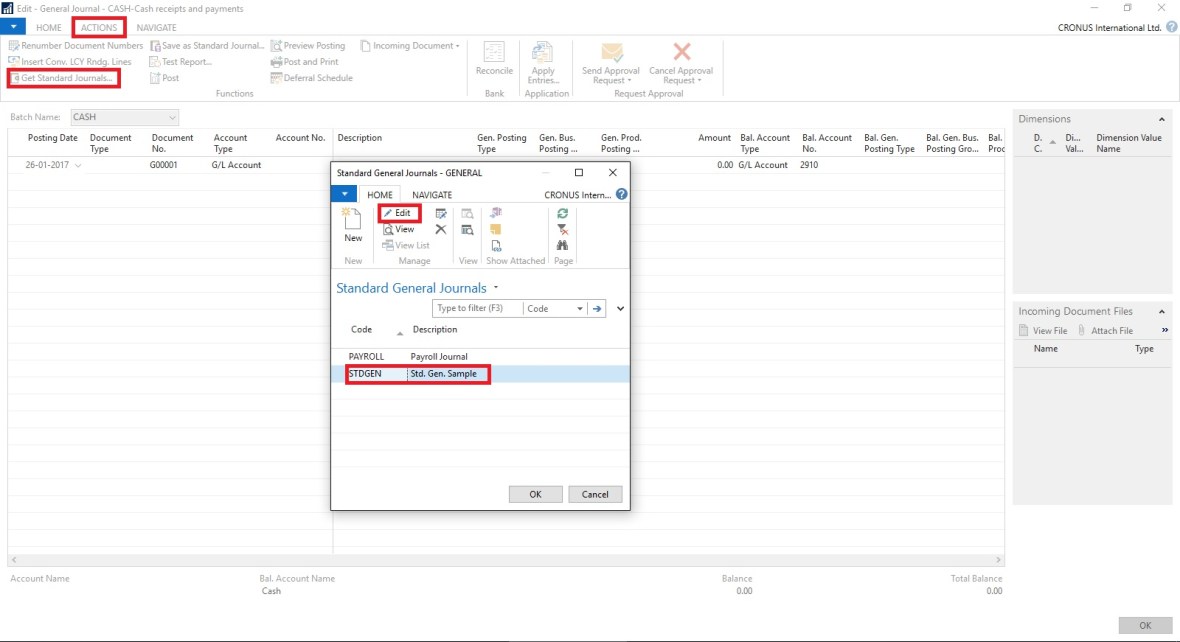This screenshot has height=642, width=1180.
Task: Switch to NAVIGATE tab in the dialog
Action: tap(432, 195)
